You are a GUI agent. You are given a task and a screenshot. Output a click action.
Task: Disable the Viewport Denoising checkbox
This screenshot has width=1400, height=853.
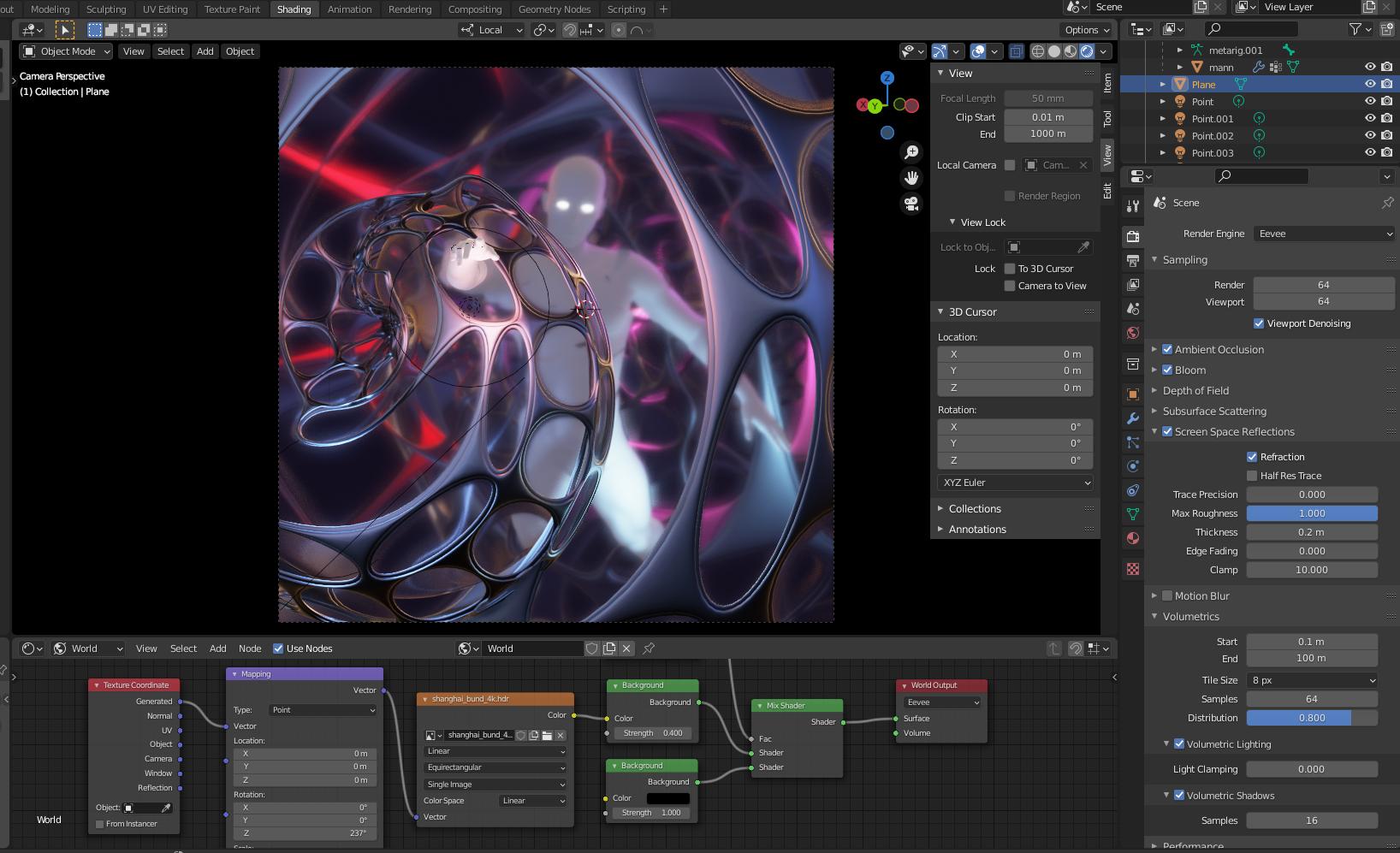coord(1259,323)
